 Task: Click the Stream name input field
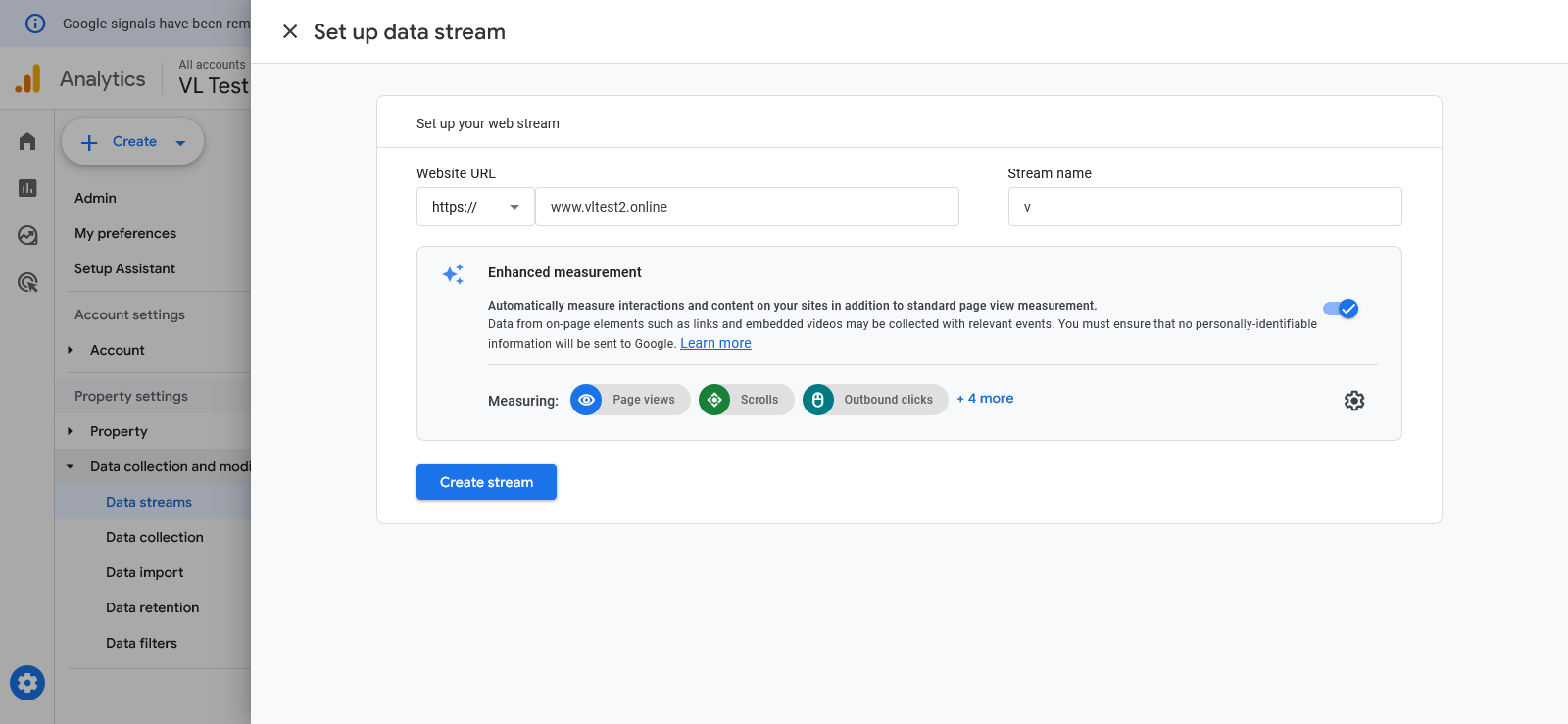coord(1204,207)
